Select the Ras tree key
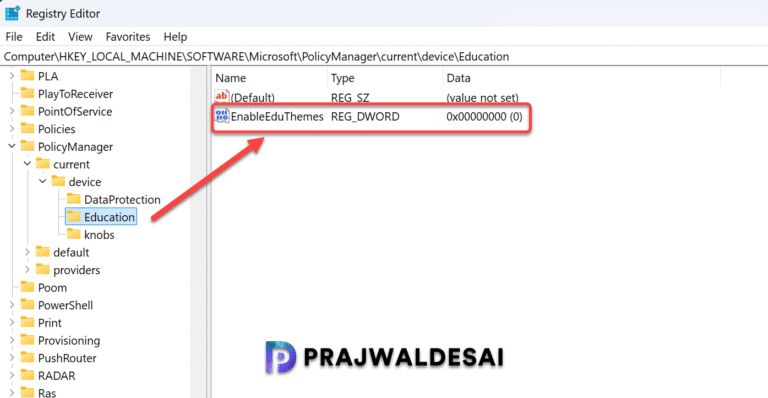 pyautogui.click(x=47, y=393)
